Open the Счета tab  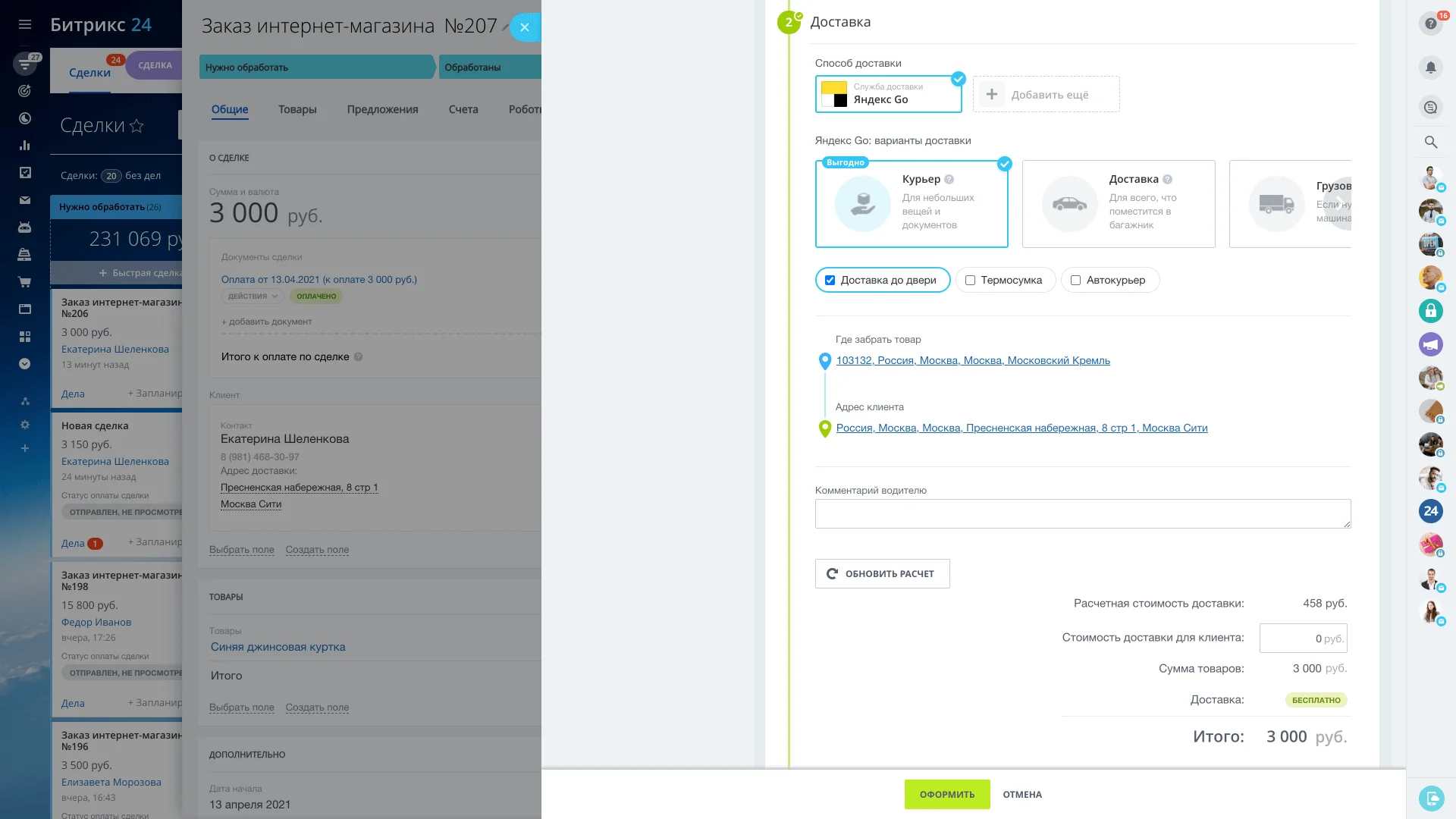[x=463, y=109]
